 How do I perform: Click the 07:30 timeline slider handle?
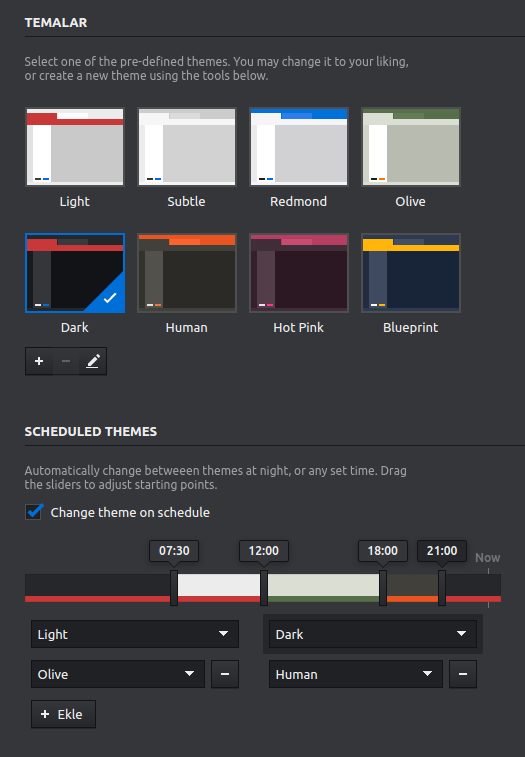pos(174,588)
